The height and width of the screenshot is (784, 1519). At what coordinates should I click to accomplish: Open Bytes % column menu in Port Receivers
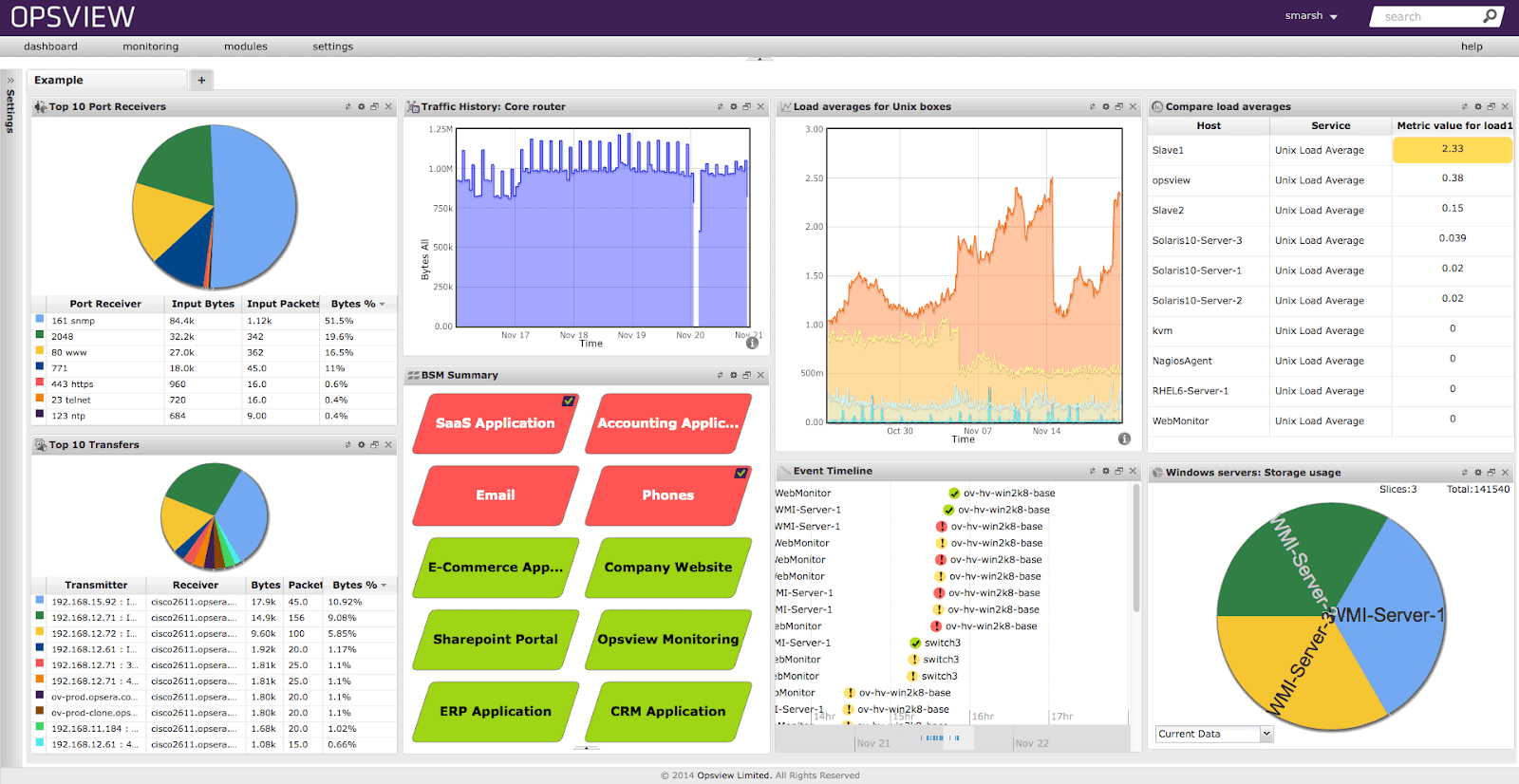383,305
